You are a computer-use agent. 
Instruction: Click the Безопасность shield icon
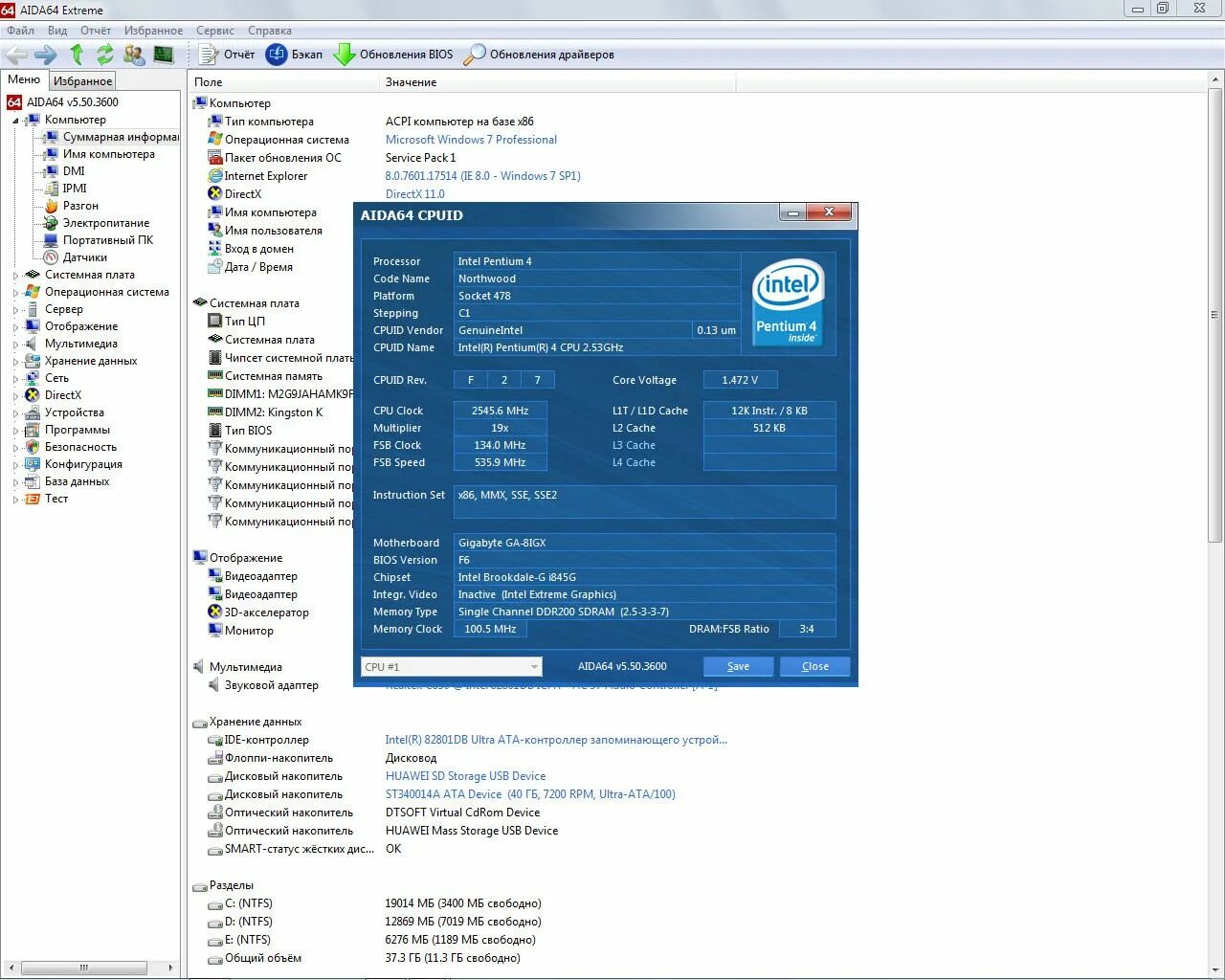tap(33, 447)
